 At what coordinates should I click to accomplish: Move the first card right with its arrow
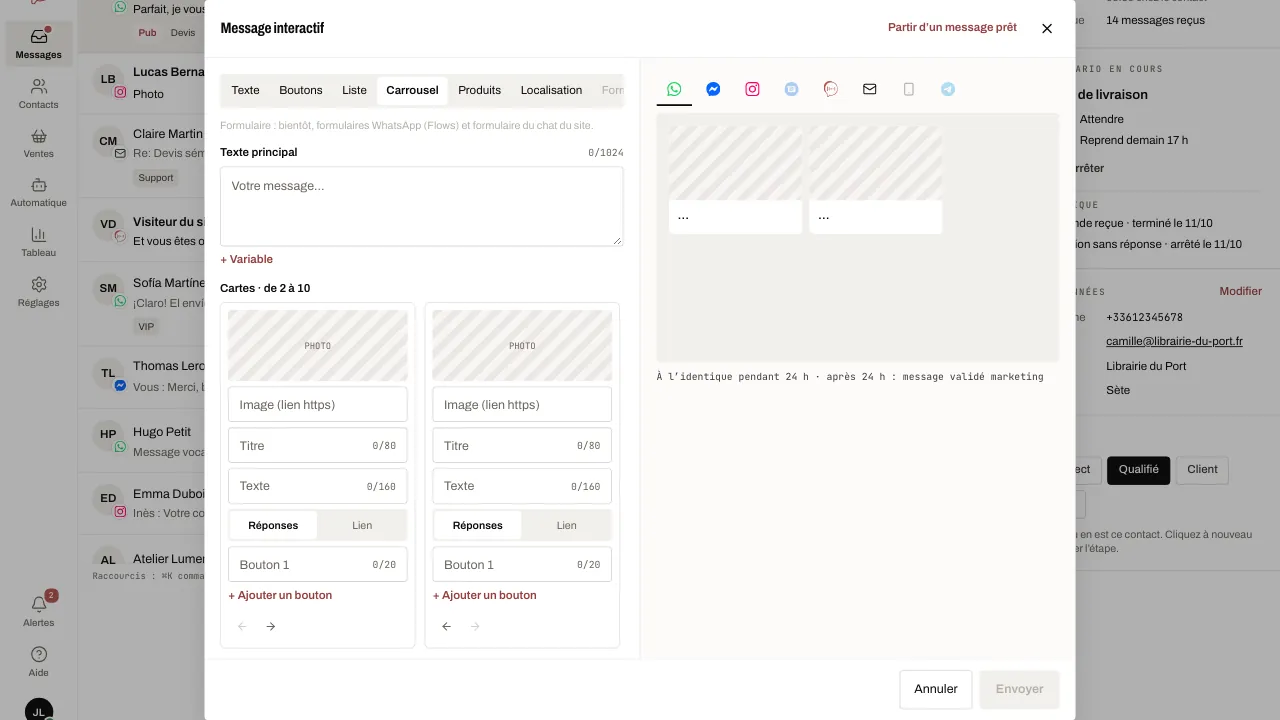click(270, 627)
